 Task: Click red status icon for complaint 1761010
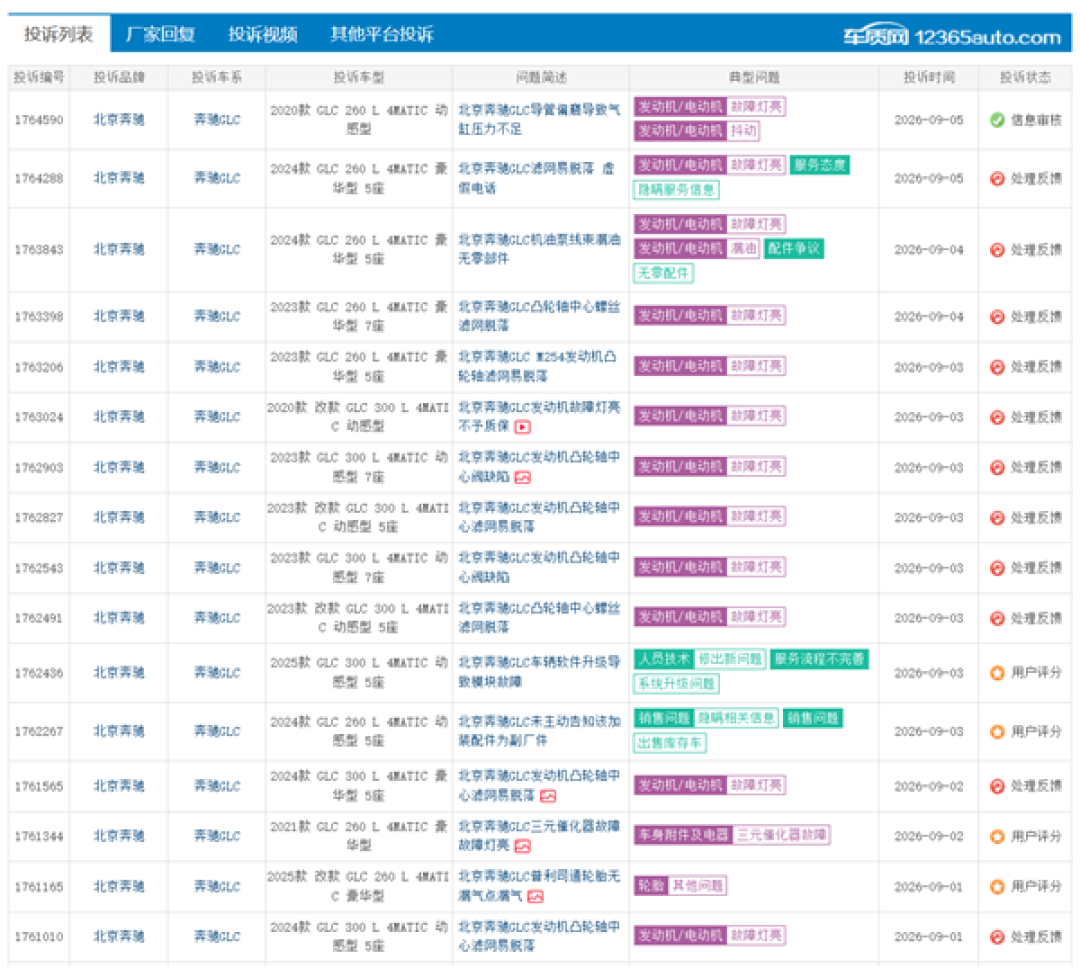[997, 936]
